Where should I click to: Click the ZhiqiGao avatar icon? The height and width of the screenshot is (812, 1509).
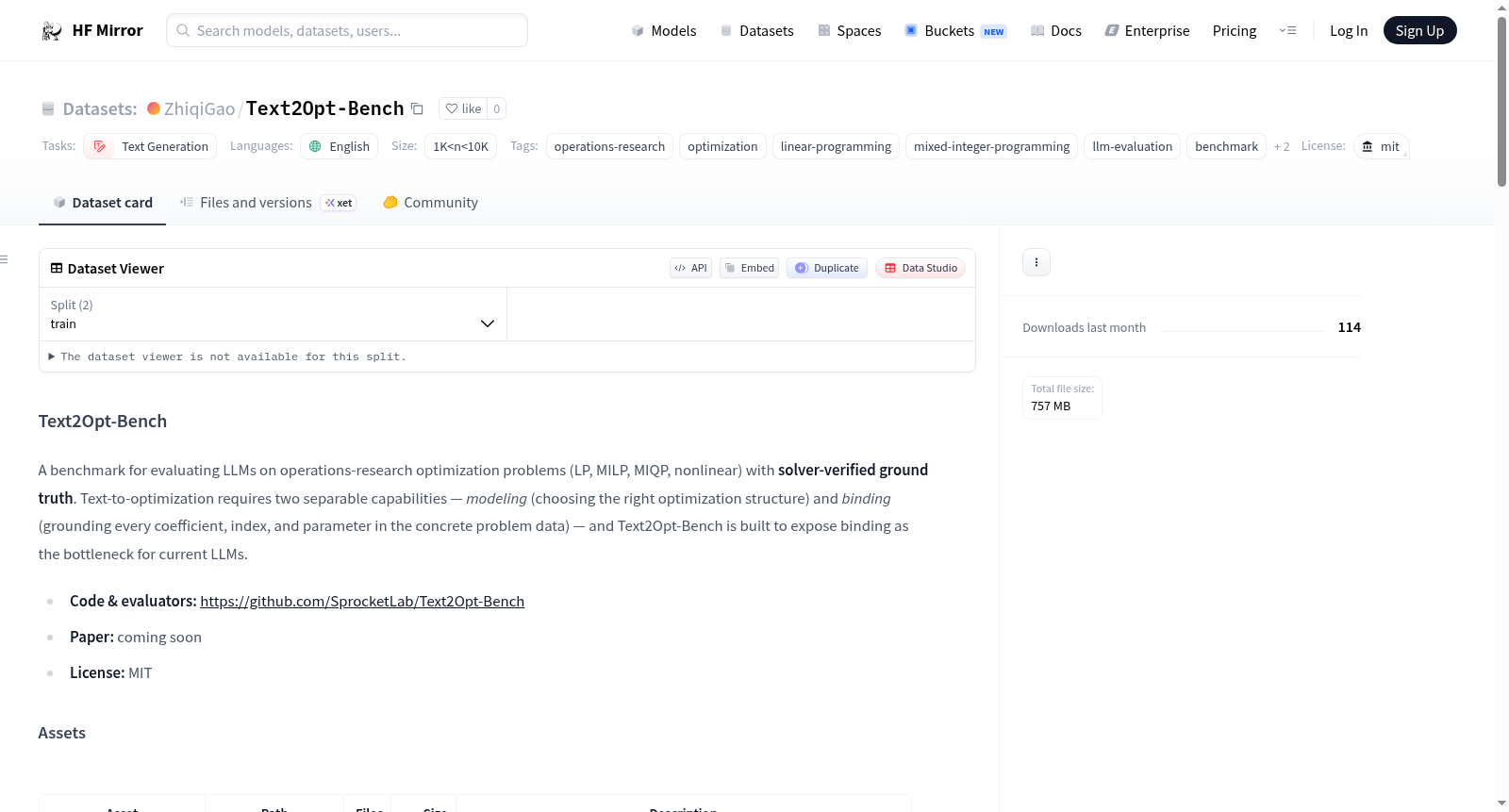tap(154, 108)
